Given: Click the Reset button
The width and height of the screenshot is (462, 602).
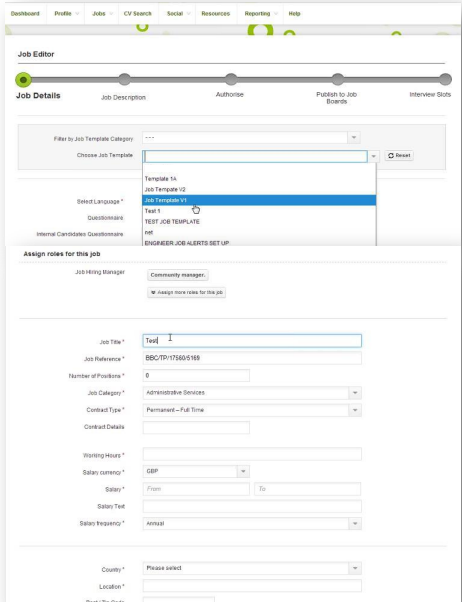Looking at the screenshot, I should (x=399, y=155).
